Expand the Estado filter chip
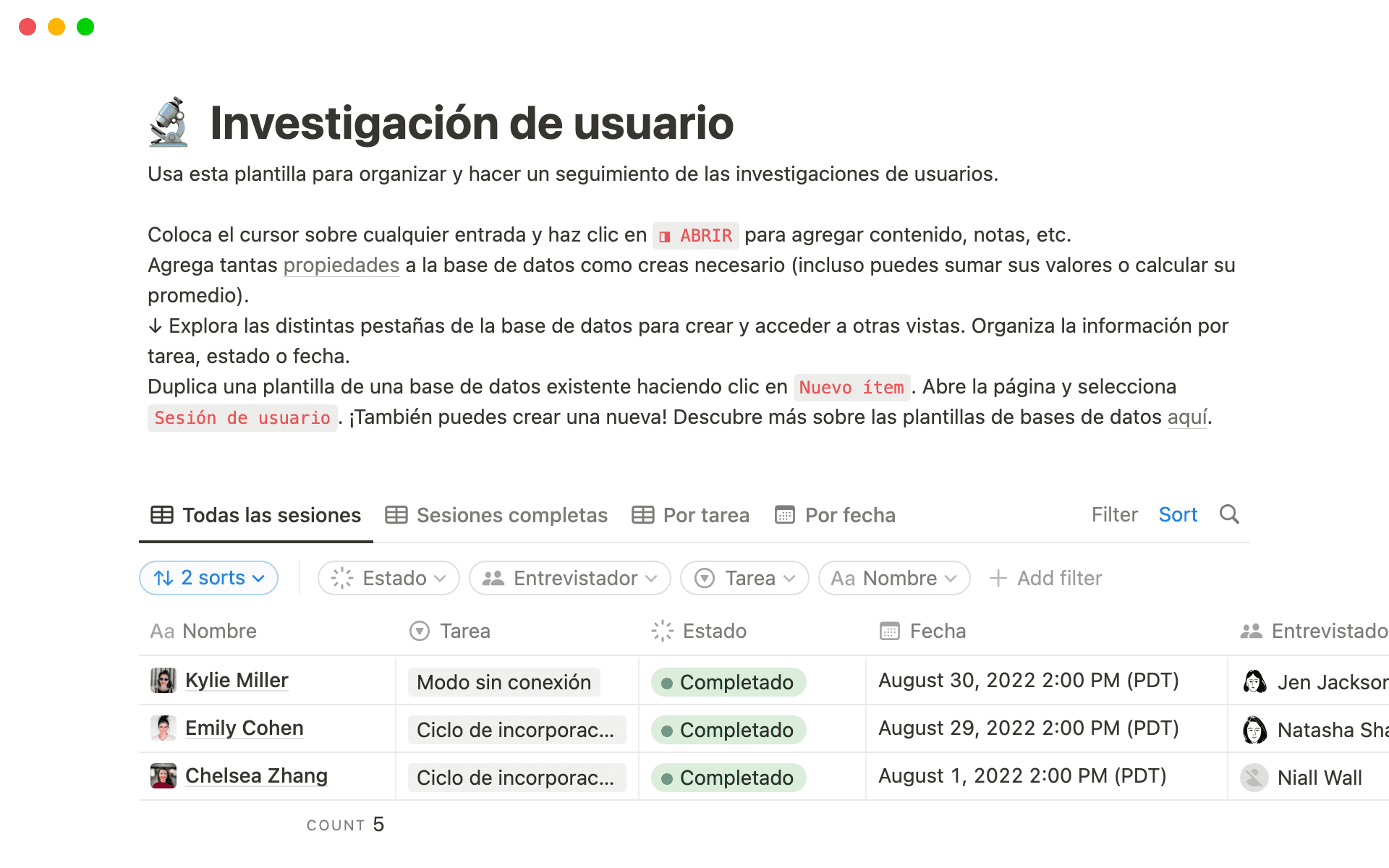1389x868 pixels. tap(388, 578)
